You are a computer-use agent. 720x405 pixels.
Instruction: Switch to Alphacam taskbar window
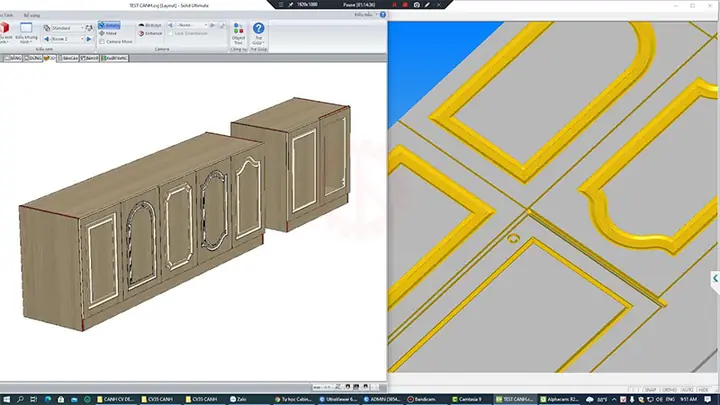(x=559, y=399)
